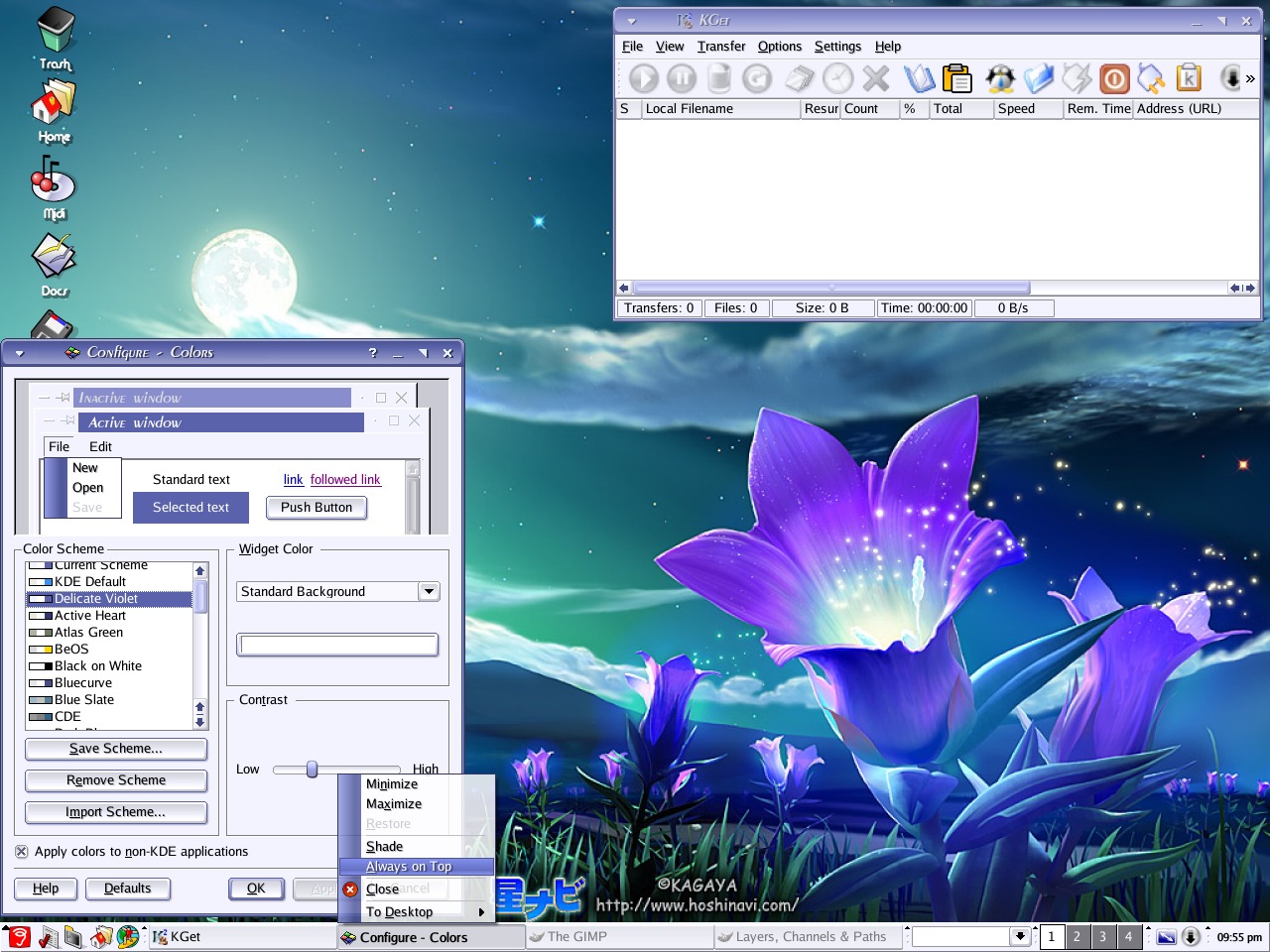Click the Remove Scheme button
1270x952 pixels.
point(116,780)
